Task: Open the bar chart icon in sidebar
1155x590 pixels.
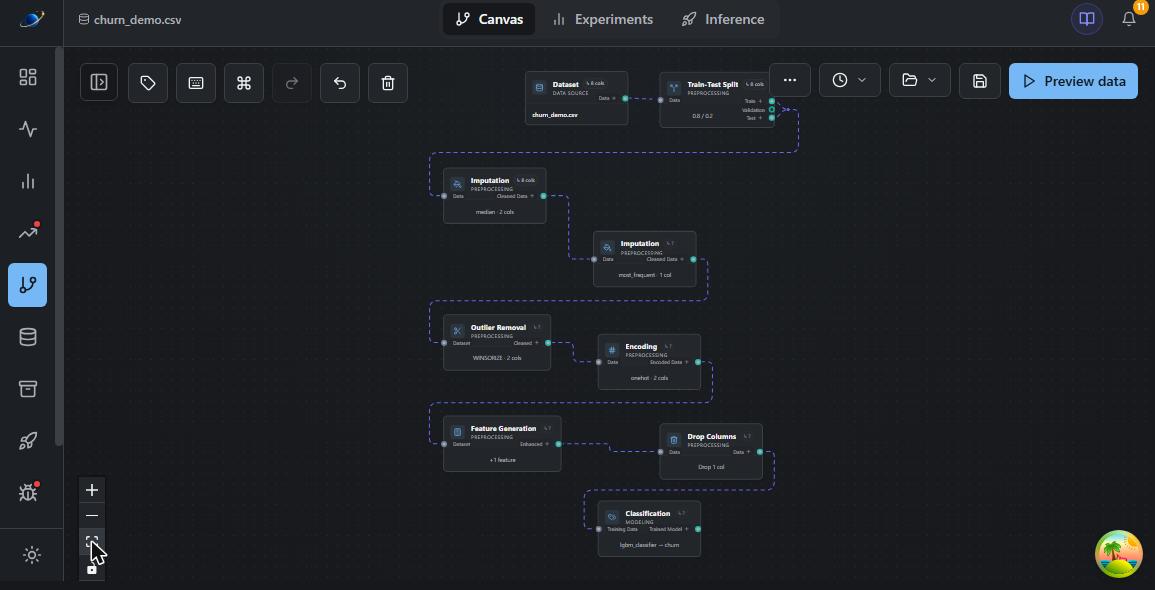Action: (x=27, y=181)
